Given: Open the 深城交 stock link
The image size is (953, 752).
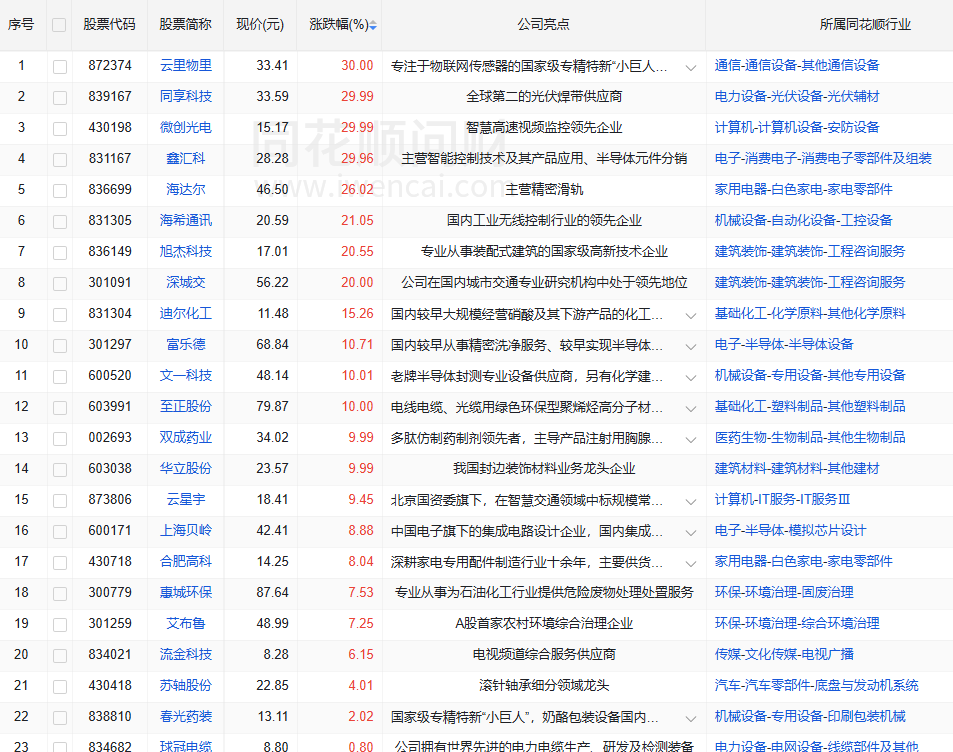Looking at the screenshot, I should click(x=186, y=282).
